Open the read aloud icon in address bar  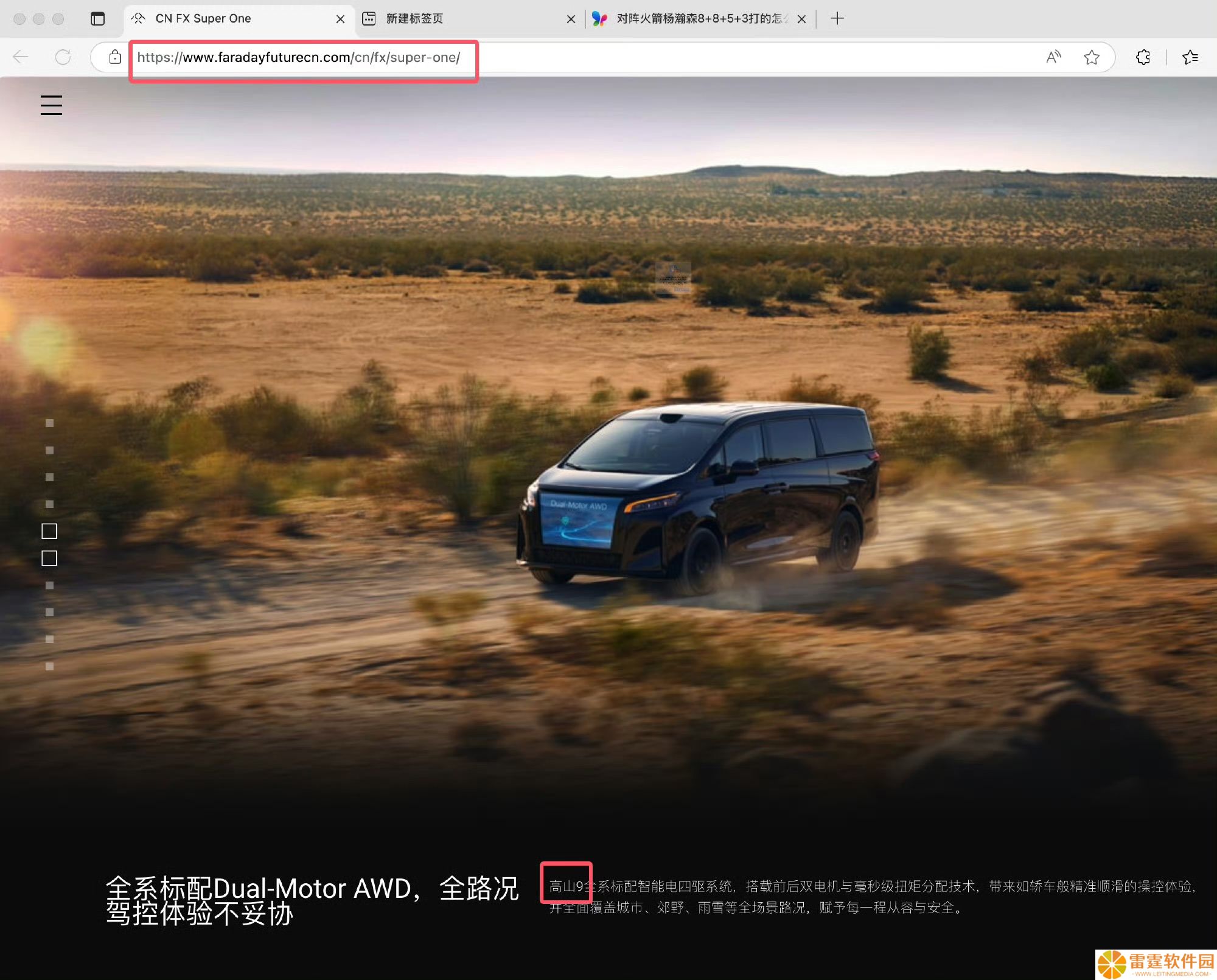pyautogui.click(x=1053, y=57)
